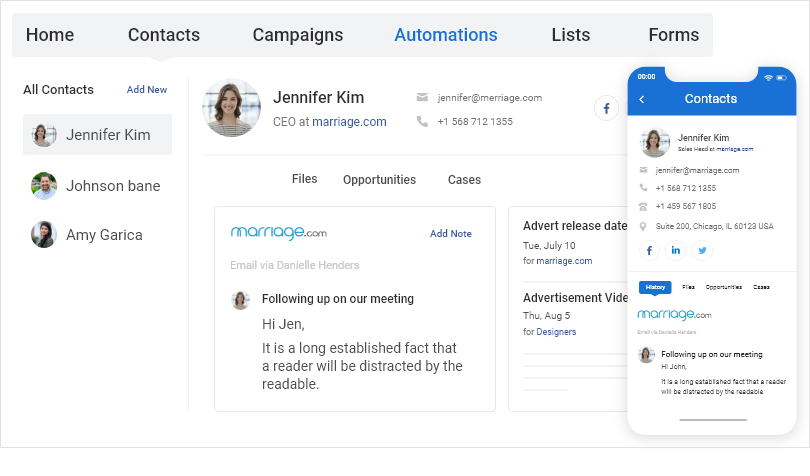Click avatar beside mobile Following up message

coord(646,355)
